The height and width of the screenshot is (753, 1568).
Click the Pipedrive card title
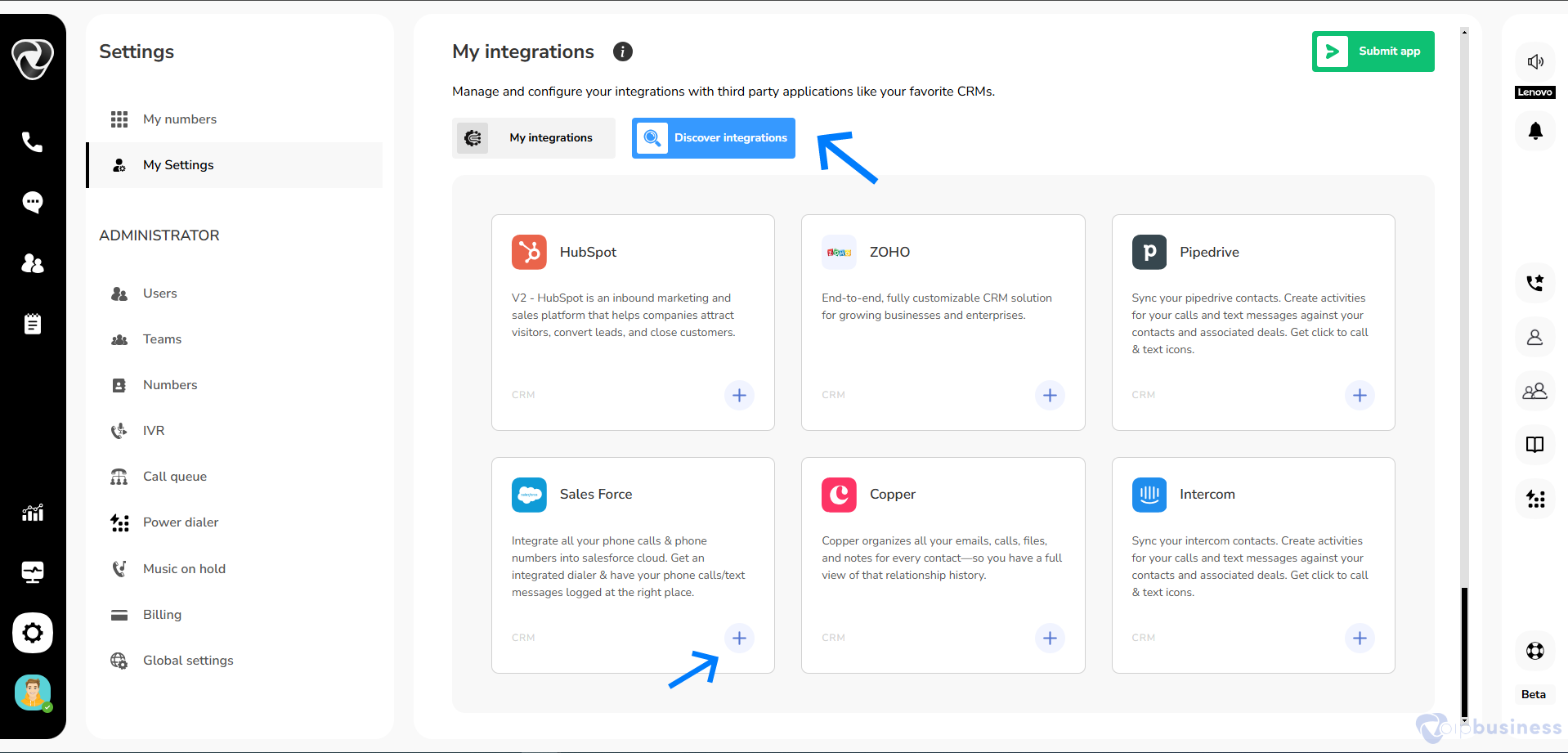pos(1209,253)
